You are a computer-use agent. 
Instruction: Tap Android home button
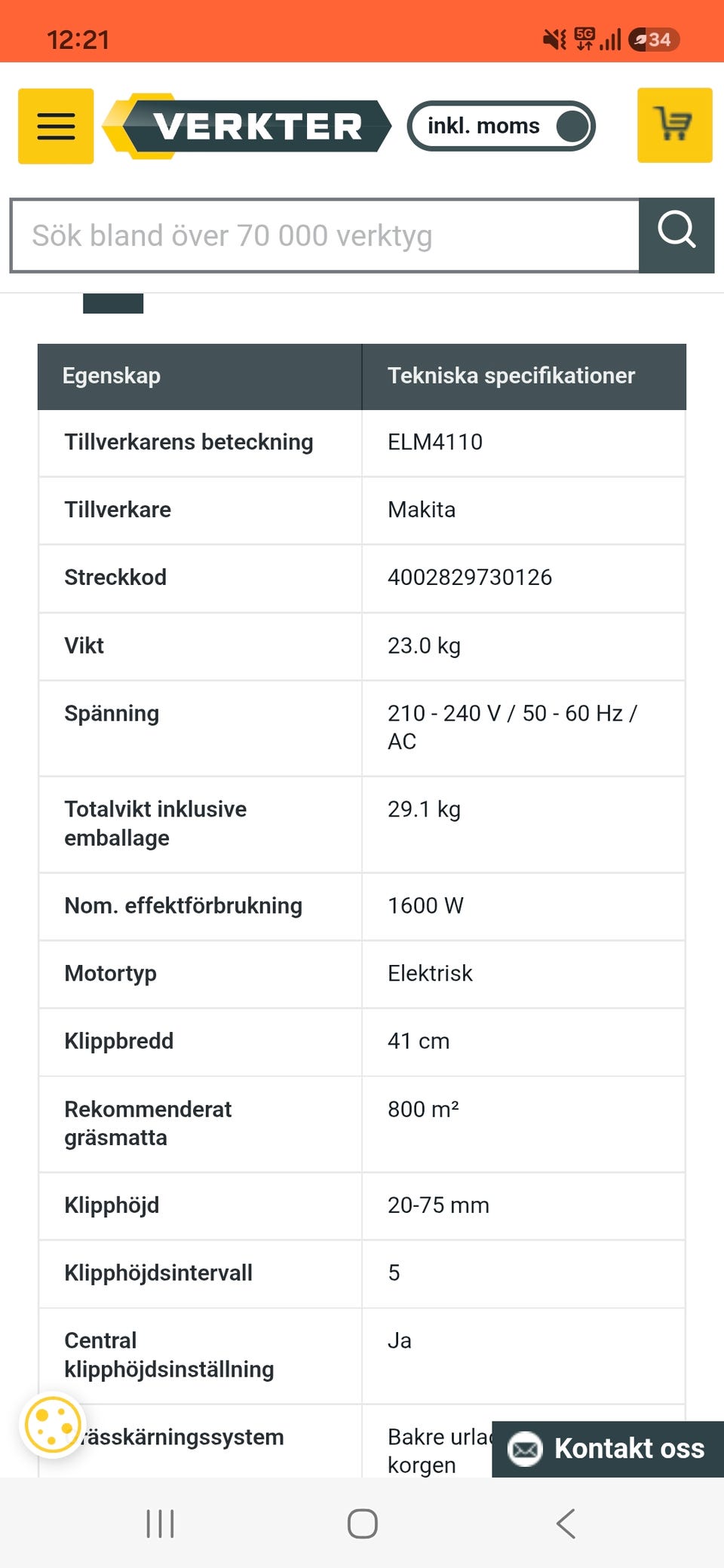pyautogui.click(x=362, y=1524)
